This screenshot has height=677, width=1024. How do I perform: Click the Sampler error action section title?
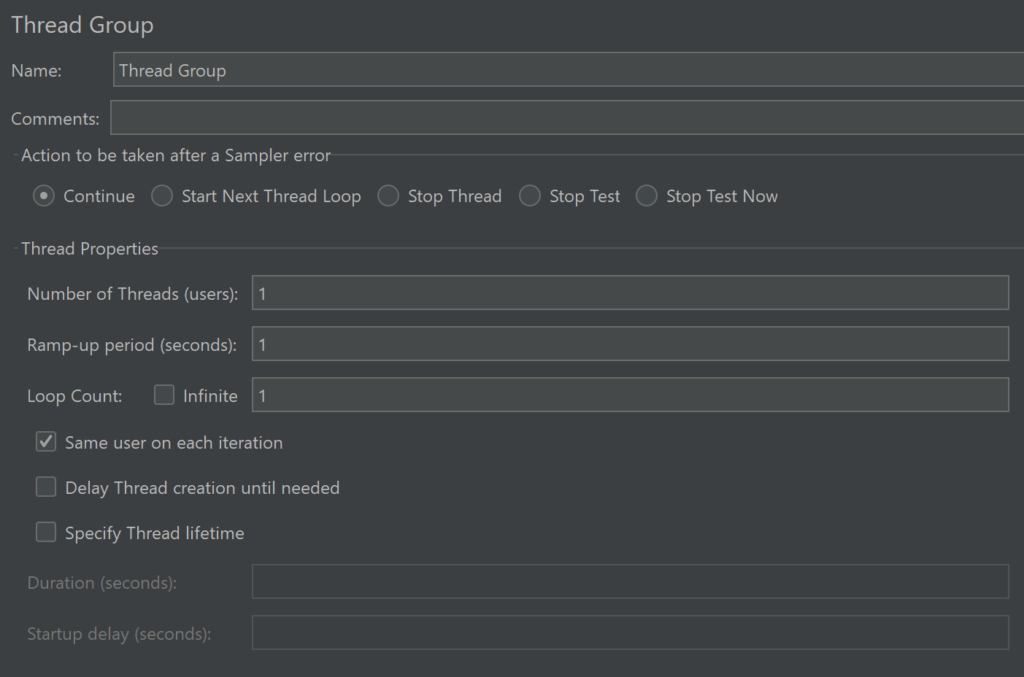pyautogui.click(x=176, y=155)
